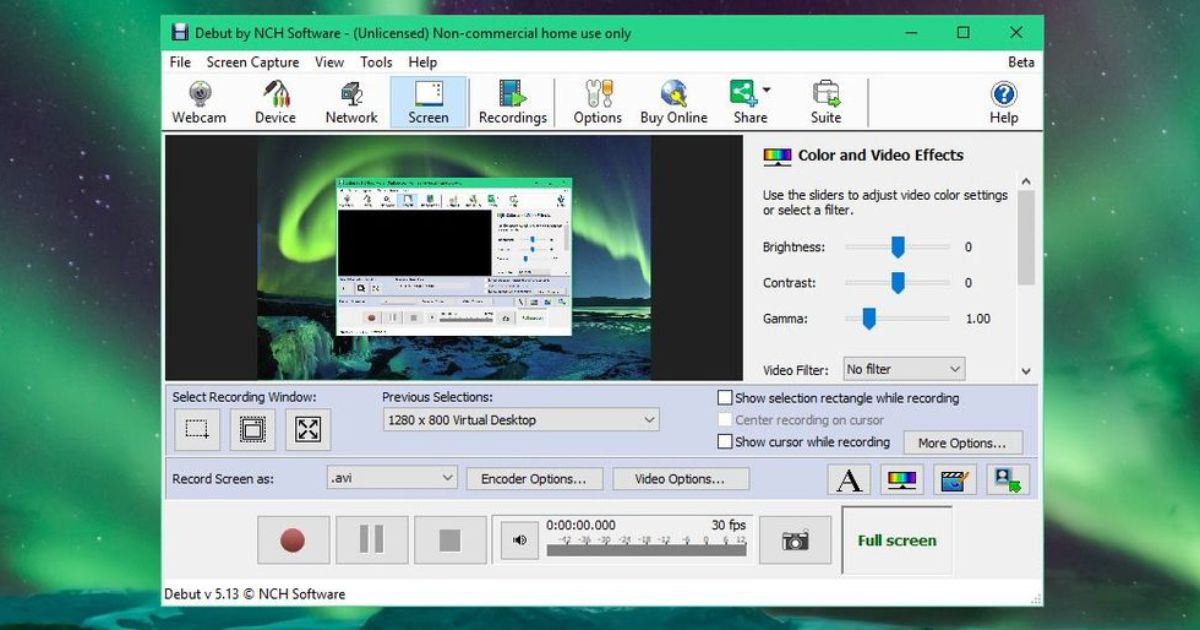The image size is (1200, 630).
Task: Open the text caption overlay tool
Action: point(848,479)
